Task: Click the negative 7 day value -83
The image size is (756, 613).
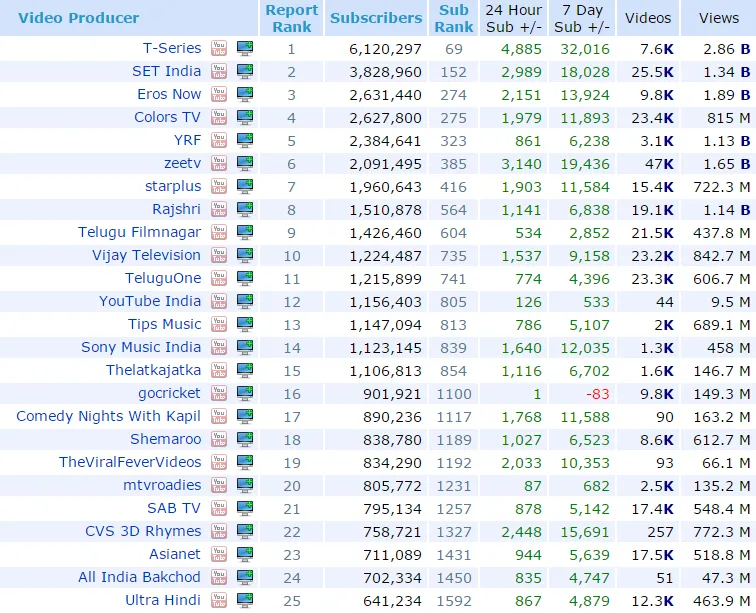Action: coord(598,394)
